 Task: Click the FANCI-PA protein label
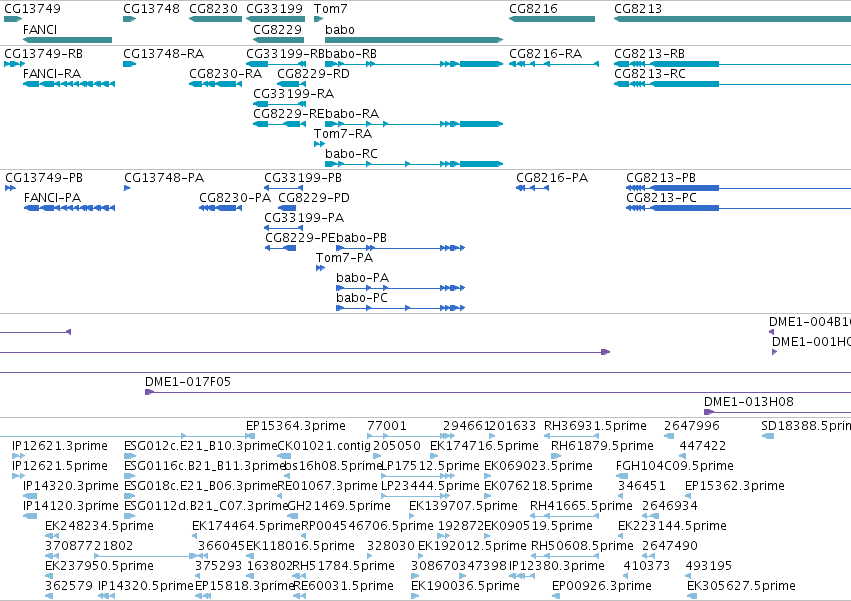[52, 198]
